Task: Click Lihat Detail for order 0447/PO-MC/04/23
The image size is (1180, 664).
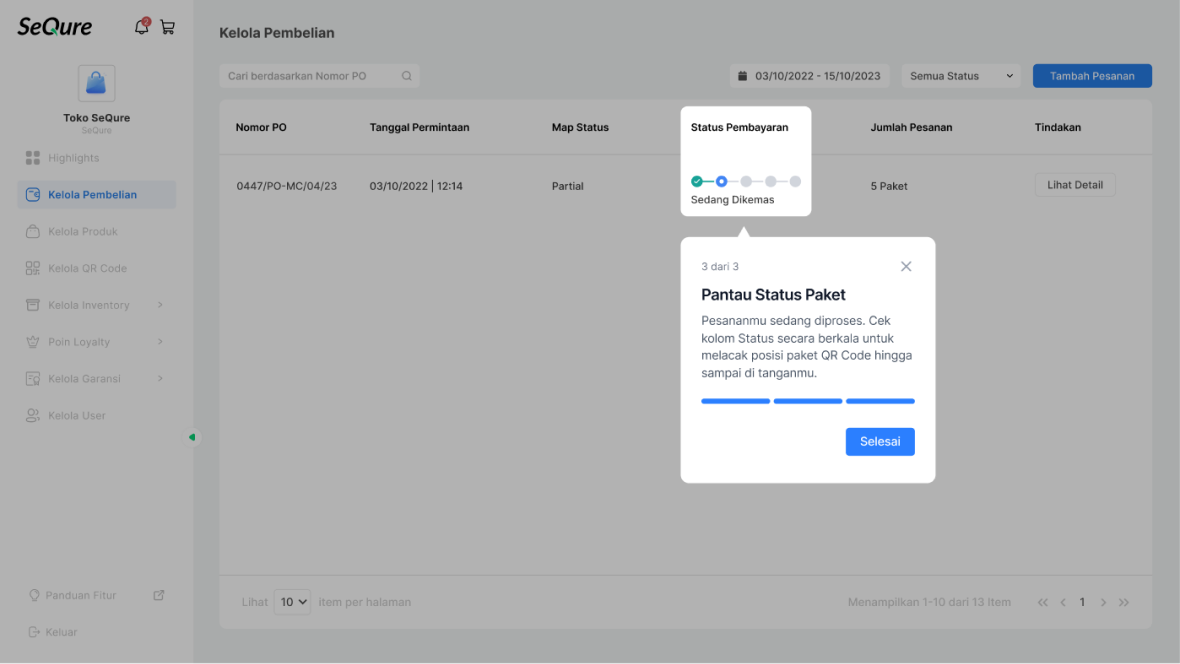Action: point(1075,185)
